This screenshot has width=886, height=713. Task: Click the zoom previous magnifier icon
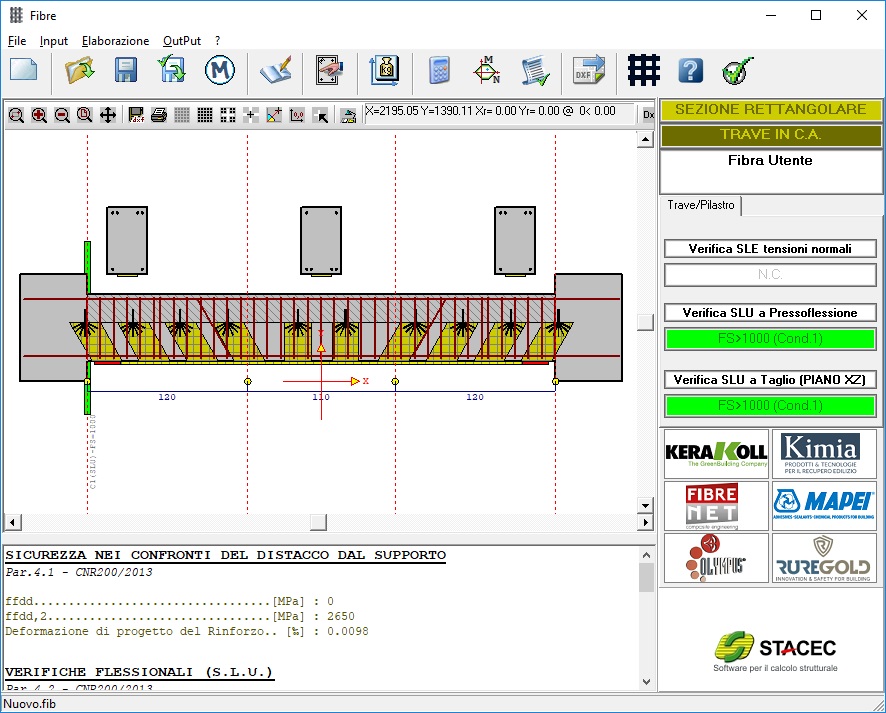pos(85,115)
